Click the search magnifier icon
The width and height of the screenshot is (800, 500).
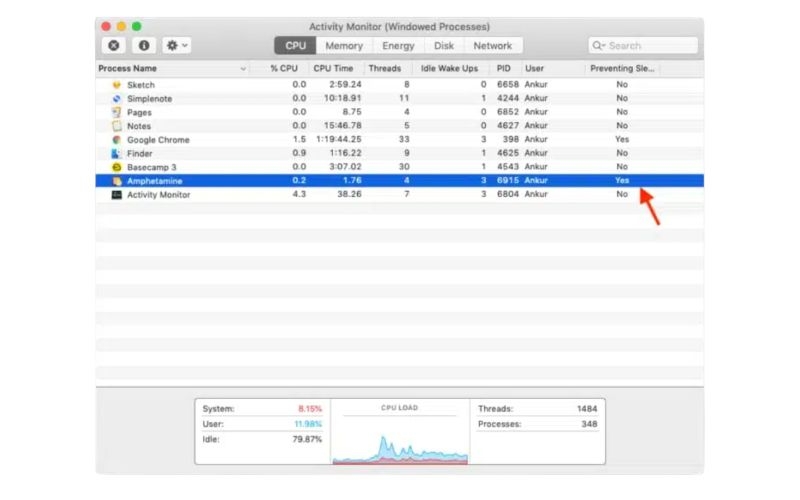pyautogui.click(x=597, y=45)
